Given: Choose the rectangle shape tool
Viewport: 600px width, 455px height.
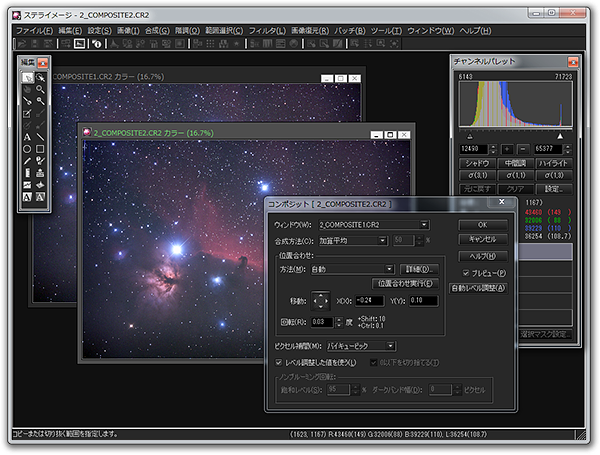Looking at the screenshot, I should [40, 149].
